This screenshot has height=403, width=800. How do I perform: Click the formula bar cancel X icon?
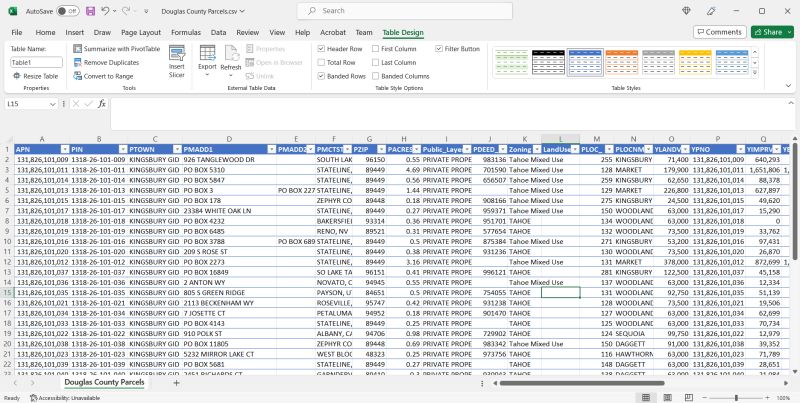76,104
